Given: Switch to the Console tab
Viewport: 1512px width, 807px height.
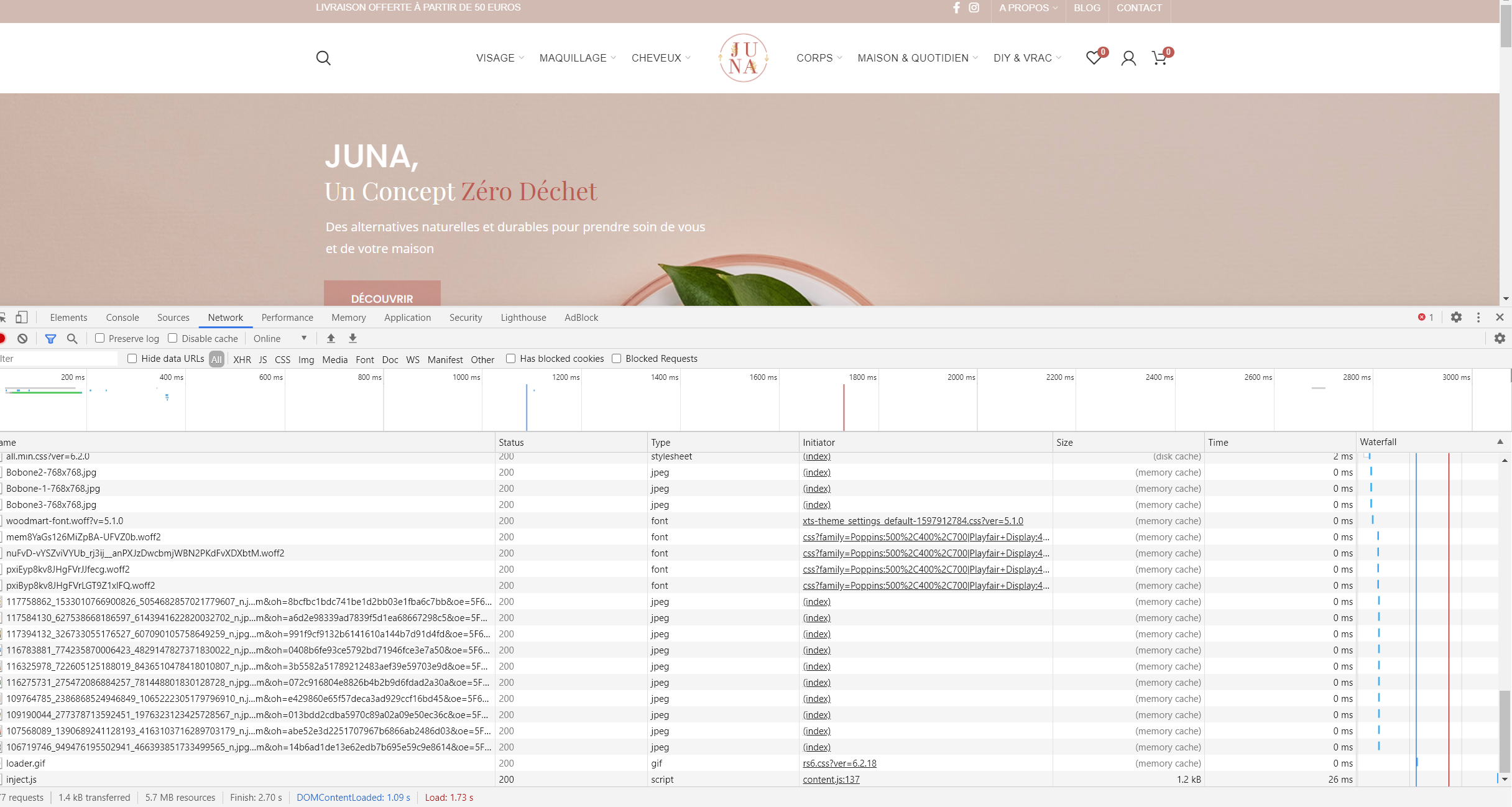Looking at the screenshot, I should pyautogui.click(x=122, y=317).
